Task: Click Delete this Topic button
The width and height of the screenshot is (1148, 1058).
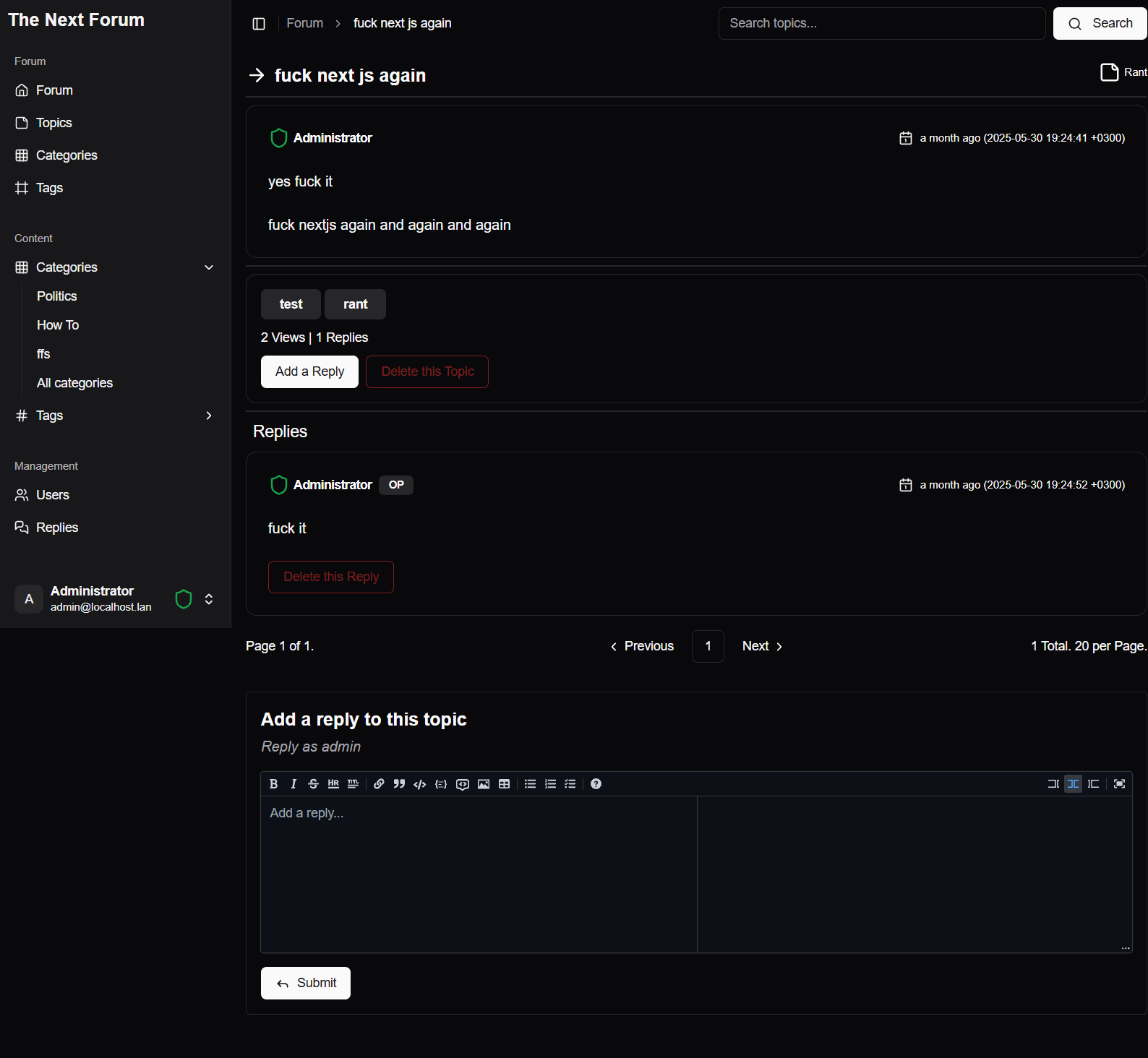Action: [x=427, y=371]
